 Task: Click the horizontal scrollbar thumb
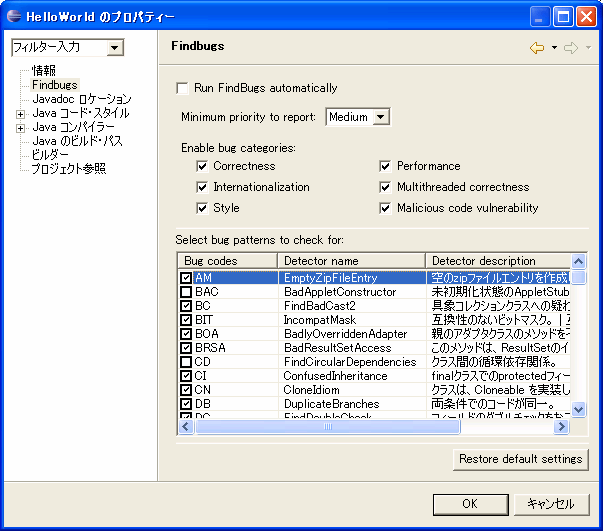tap(328, 426)
